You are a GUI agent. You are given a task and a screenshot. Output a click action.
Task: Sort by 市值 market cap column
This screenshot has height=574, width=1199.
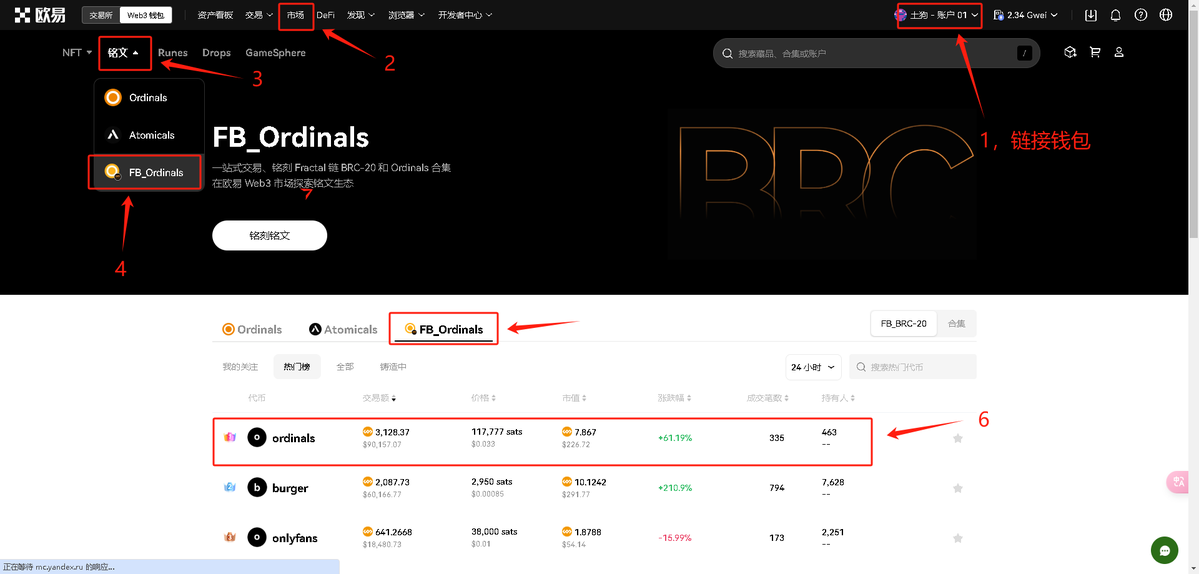574,398
